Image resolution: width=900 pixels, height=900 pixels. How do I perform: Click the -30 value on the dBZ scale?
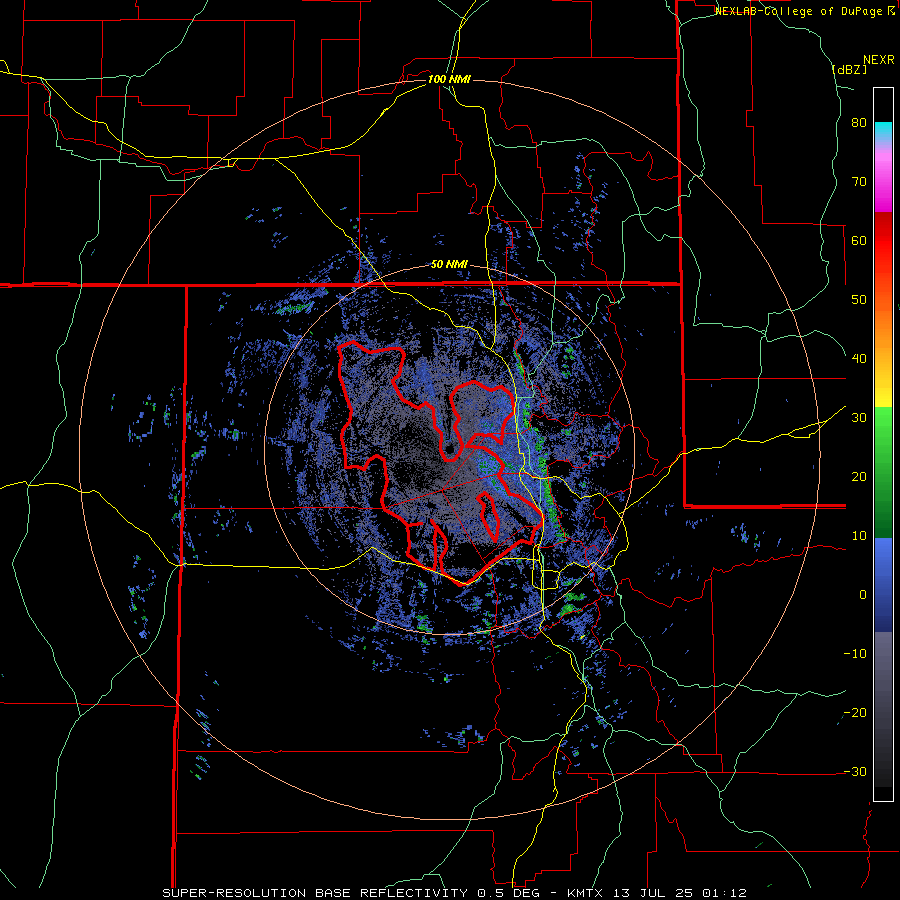855,771
